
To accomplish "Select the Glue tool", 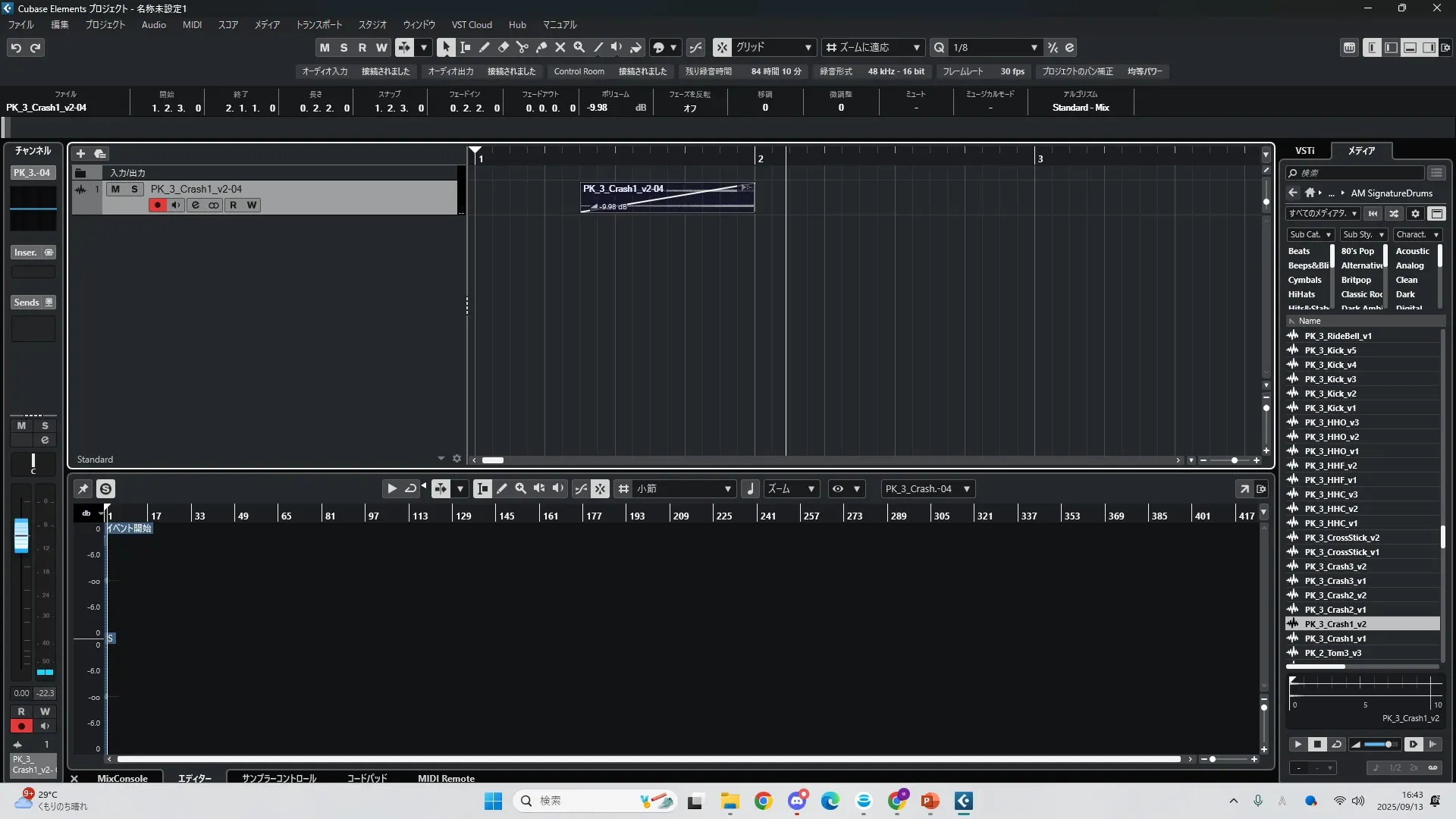I will click(x=541, y=48).
